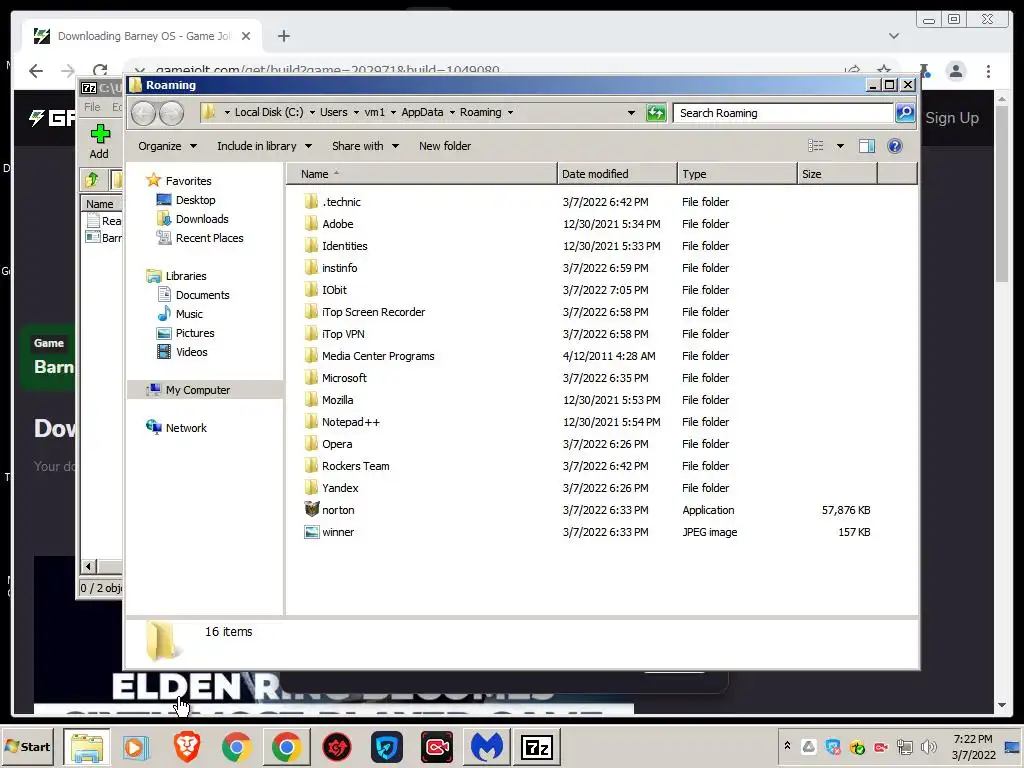Click the search magnifier icon in Roaming window
Image resolution: width=1024 pixels, height=768 pixels.
904,113
